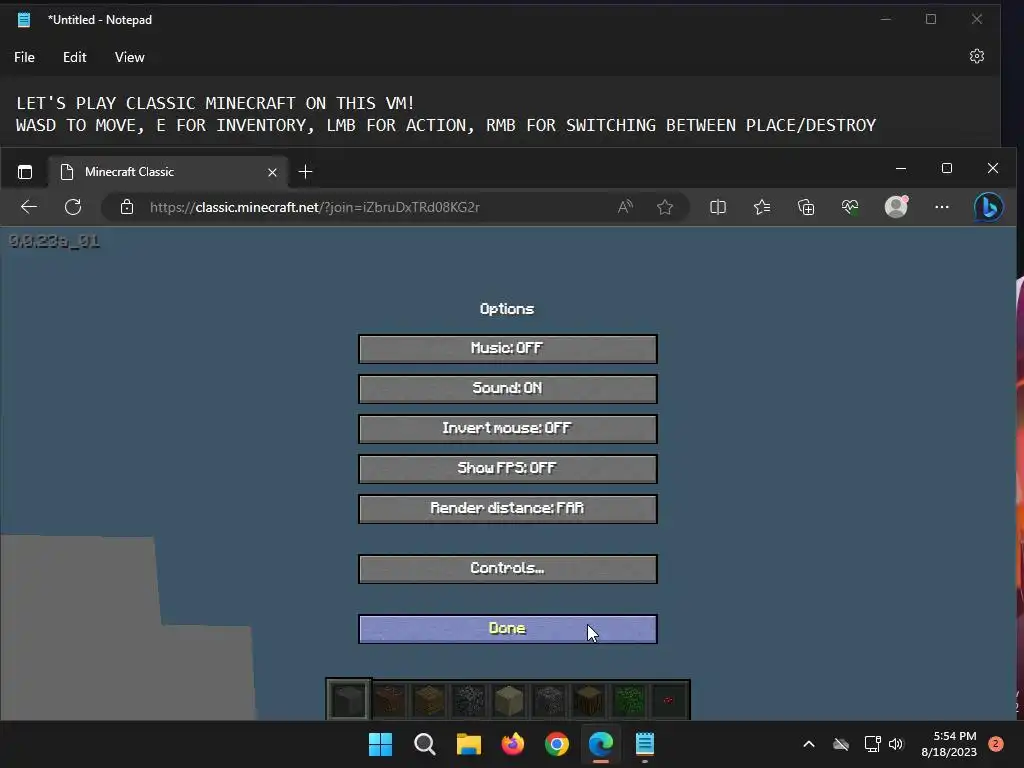
Task: Open Notepad File menu
Action: coord(24,57)
